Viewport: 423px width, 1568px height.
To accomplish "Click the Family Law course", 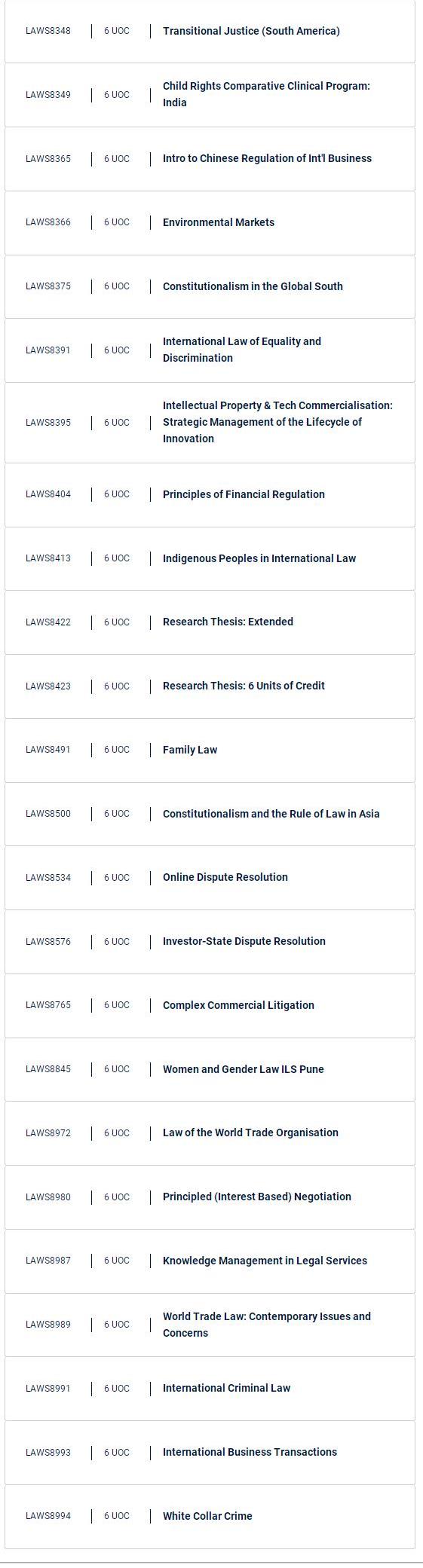I will pyautogui.click(x=210, y=750).
